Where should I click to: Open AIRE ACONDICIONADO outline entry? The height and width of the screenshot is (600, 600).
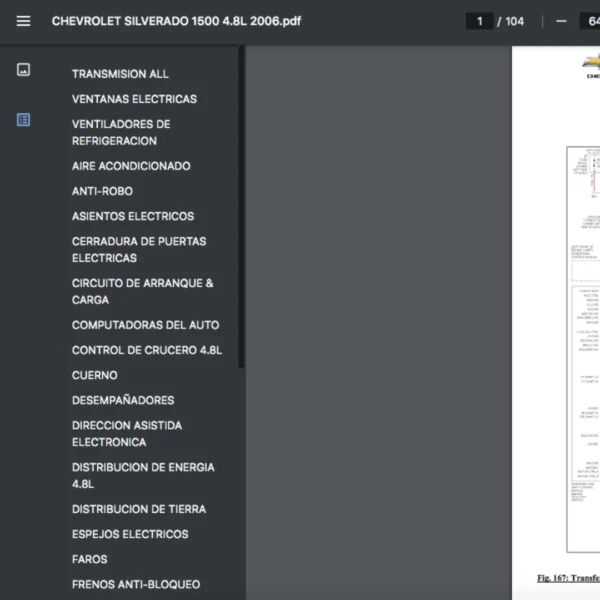131,166
